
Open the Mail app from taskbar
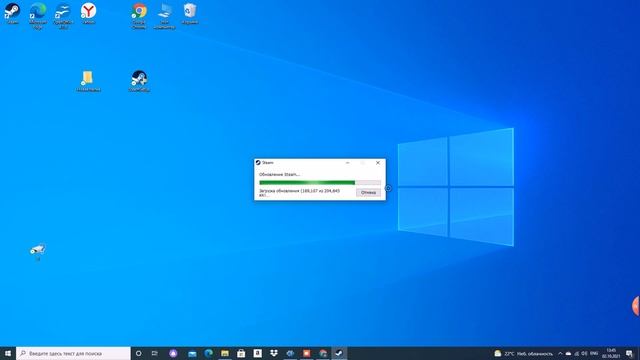[192, 353]
